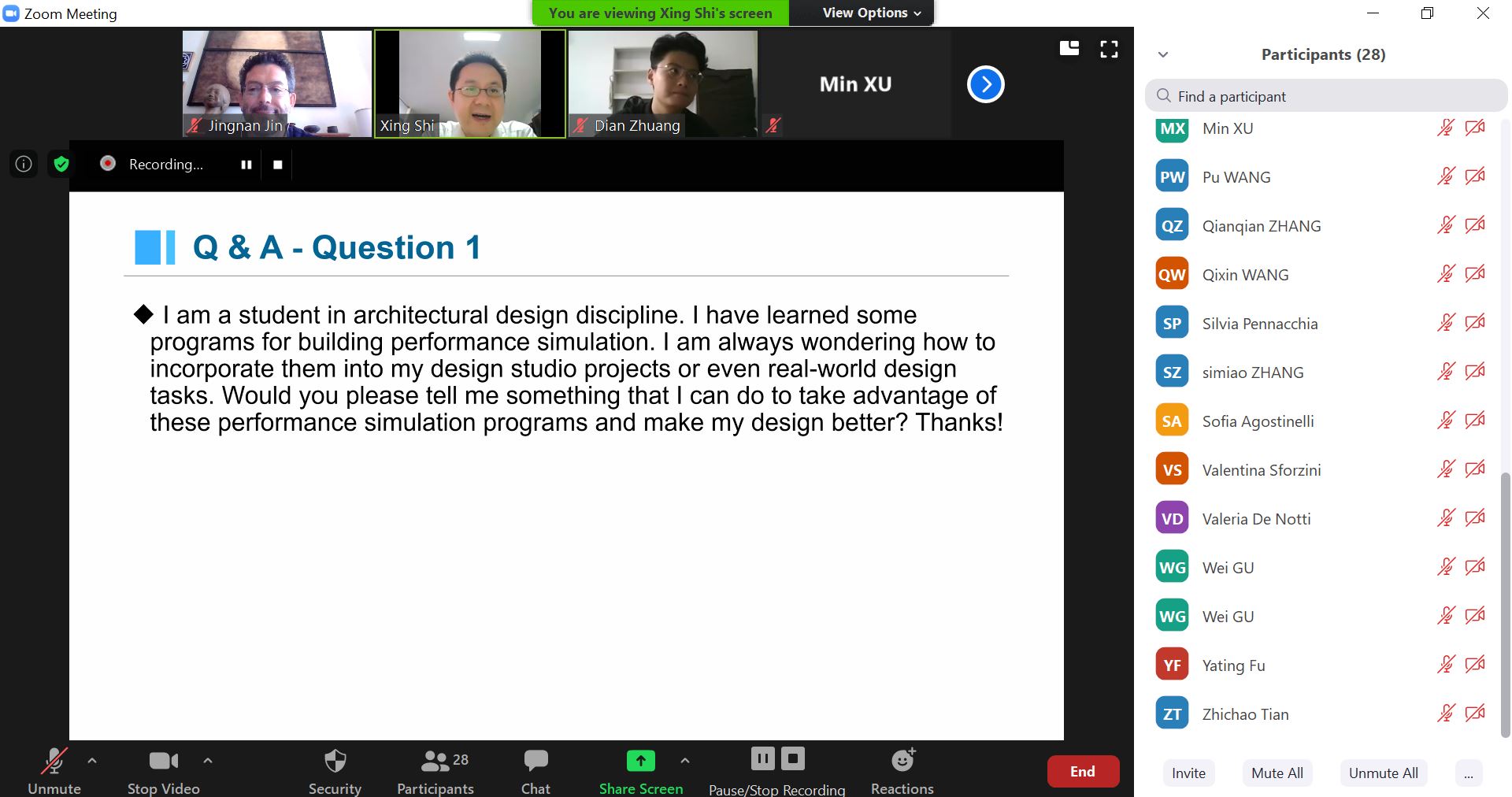The height and width of the screenshot is (797, 1512).
Task: Pause the recording in the top bar
Action: tap(246, 165)
